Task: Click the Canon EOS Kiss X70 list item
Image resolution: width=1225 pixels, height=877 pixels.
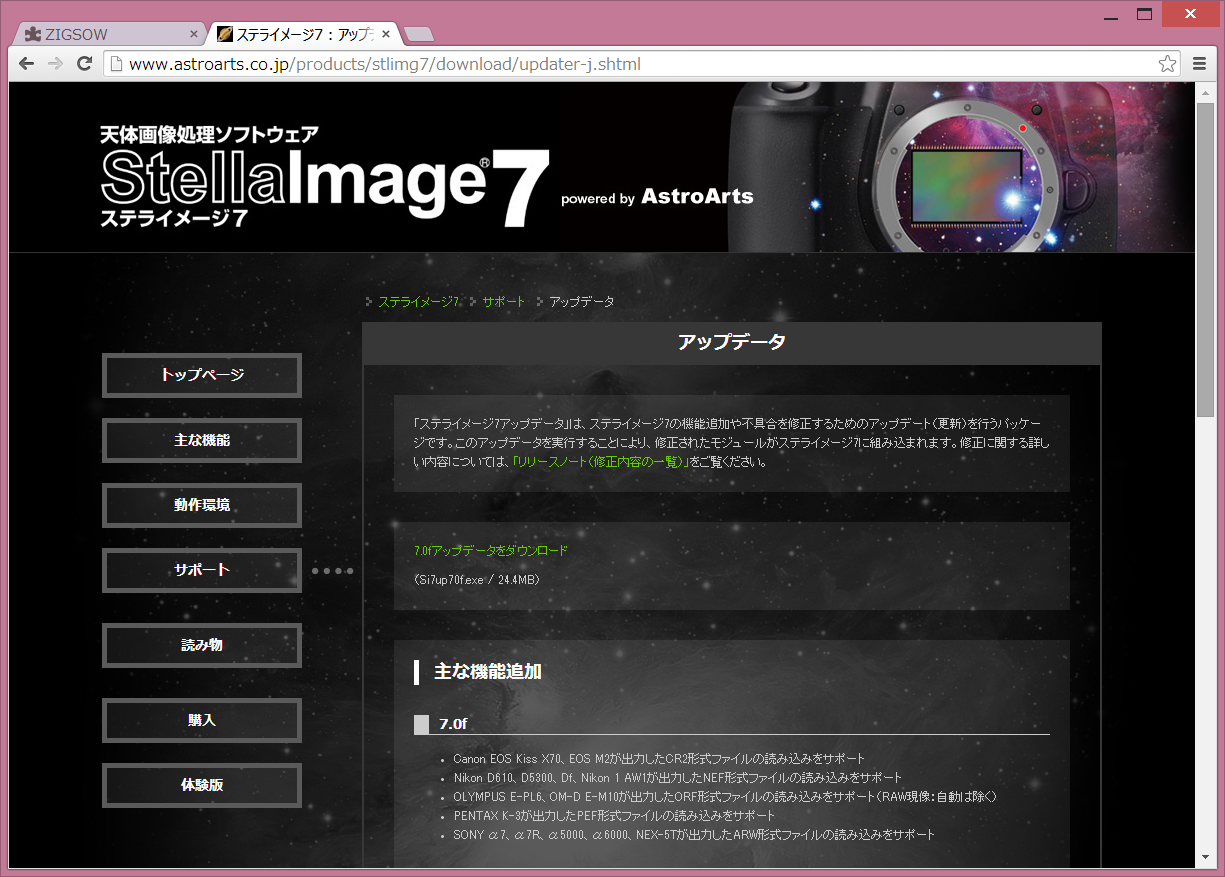Action: 659,759
